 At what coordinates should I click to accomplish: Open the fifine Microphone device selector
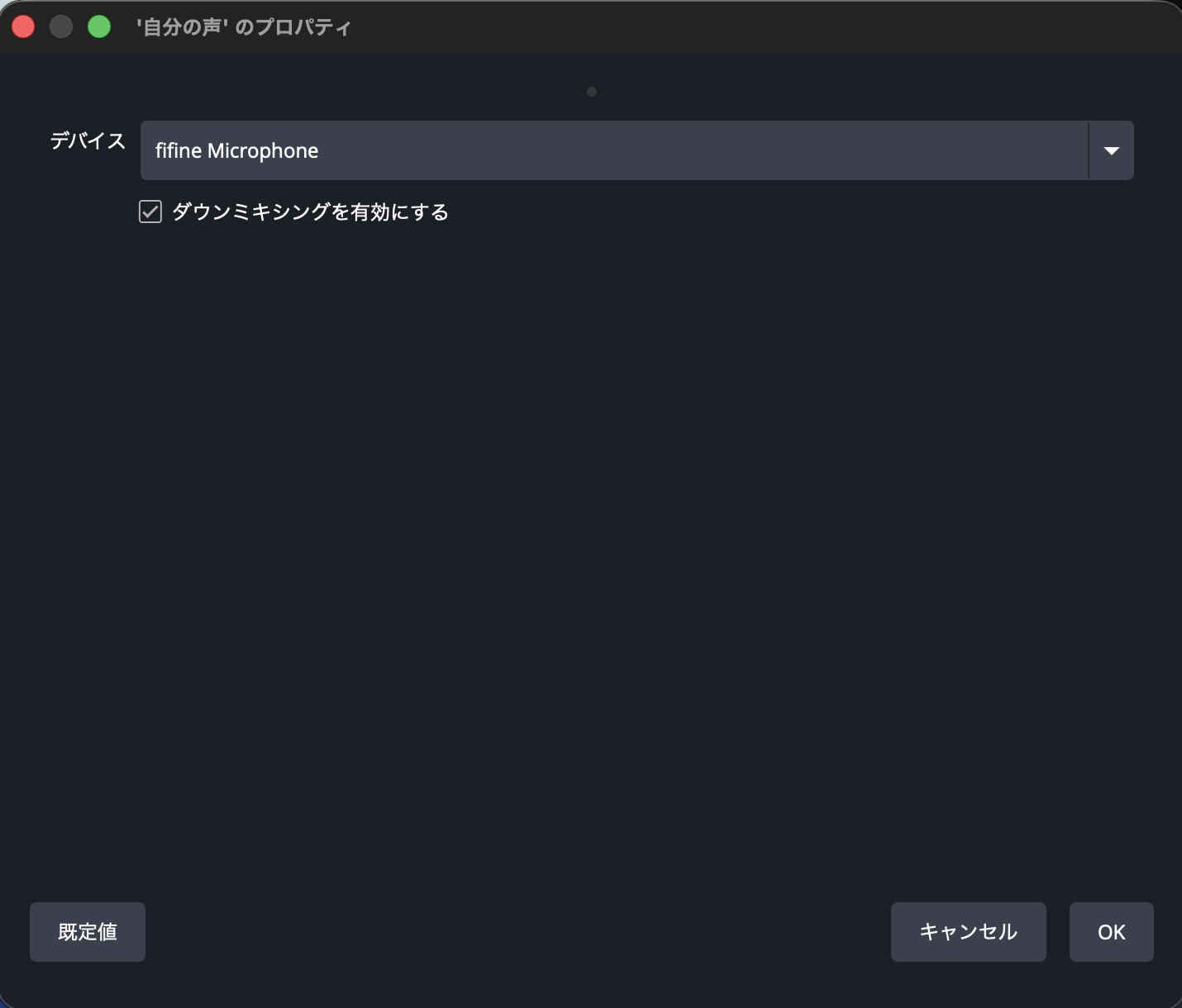(x=636, y=150)
